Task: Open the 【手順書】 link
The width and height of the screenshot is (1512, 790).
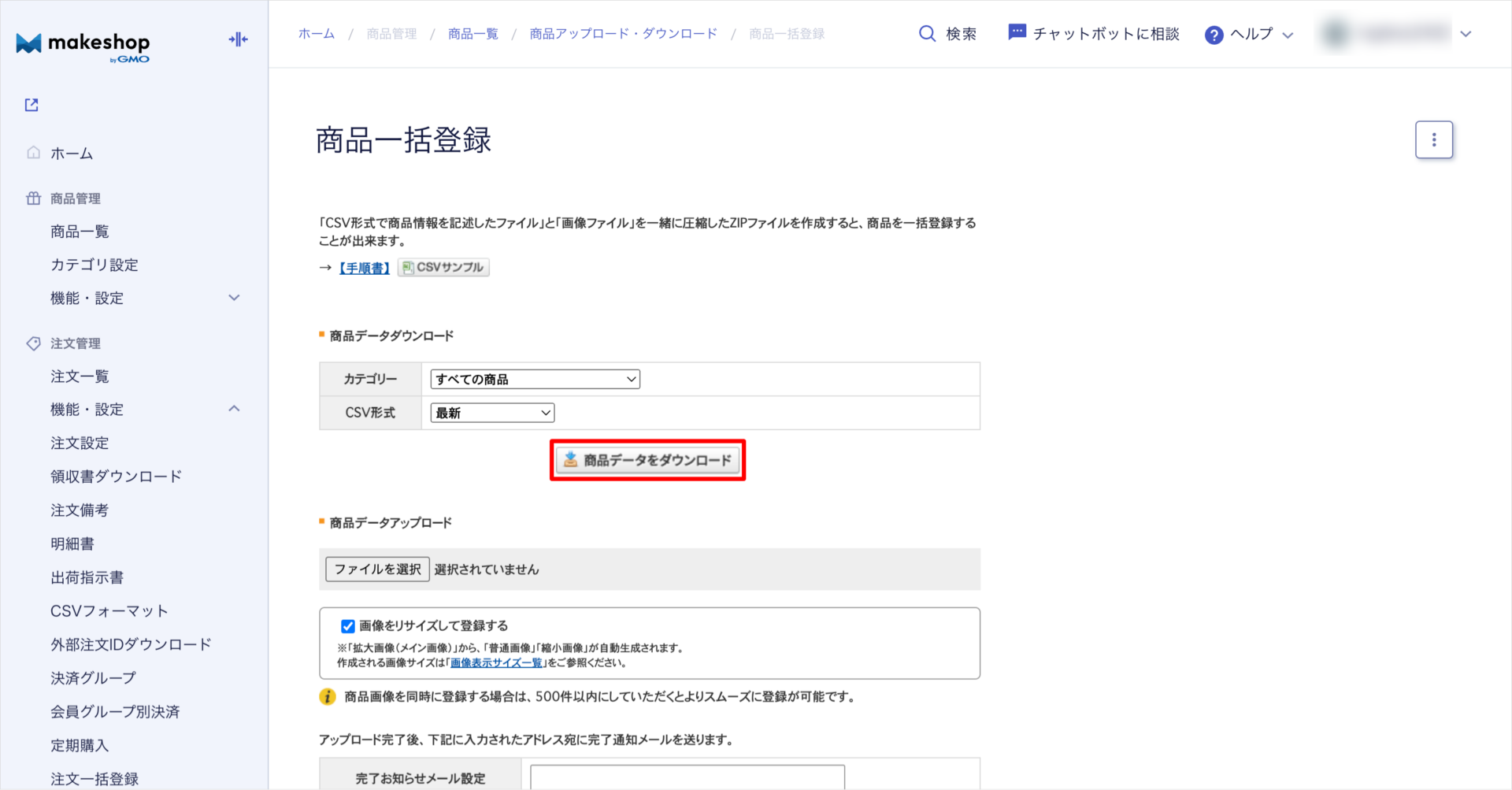Action: pyautogui.click(x=364, y=268)
